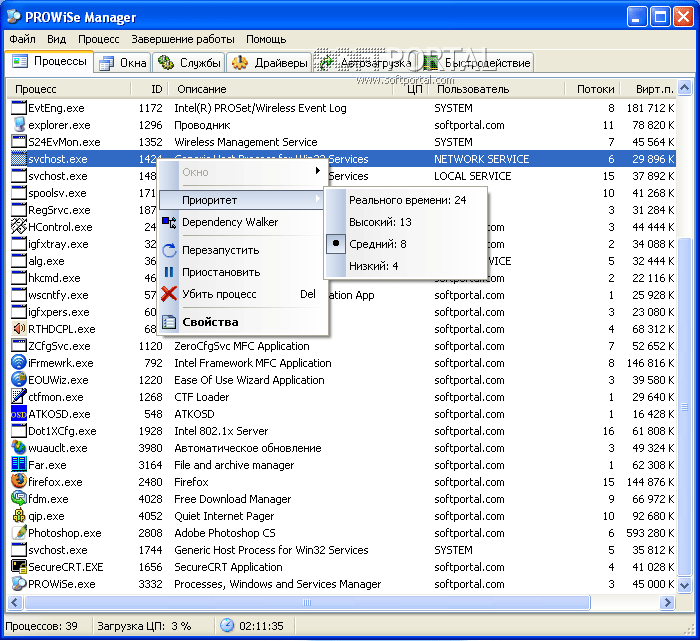This screenshot has height=641, width=700.
Task: Open the Завершение работы menu
Action: [x=183, y=39]
